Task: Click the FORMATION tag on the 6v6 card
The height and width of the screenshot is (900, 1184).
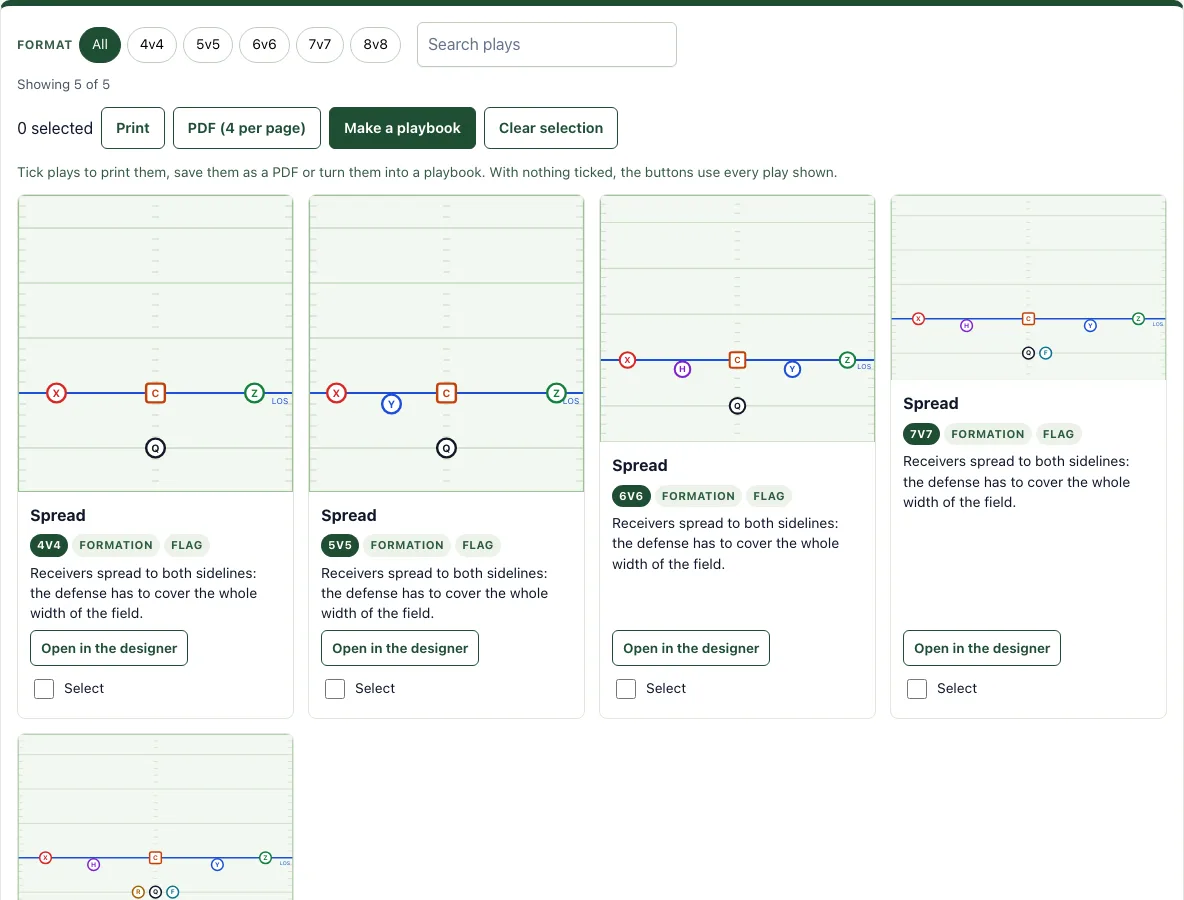Action: tap(698, 496)
